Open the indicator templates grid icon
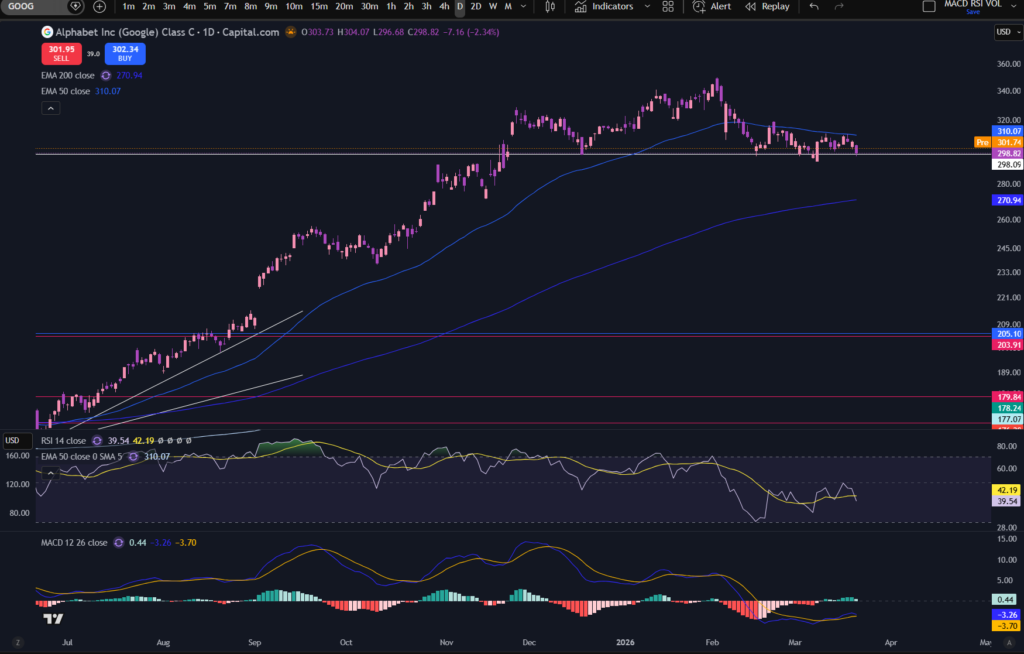 coord(667,7)
